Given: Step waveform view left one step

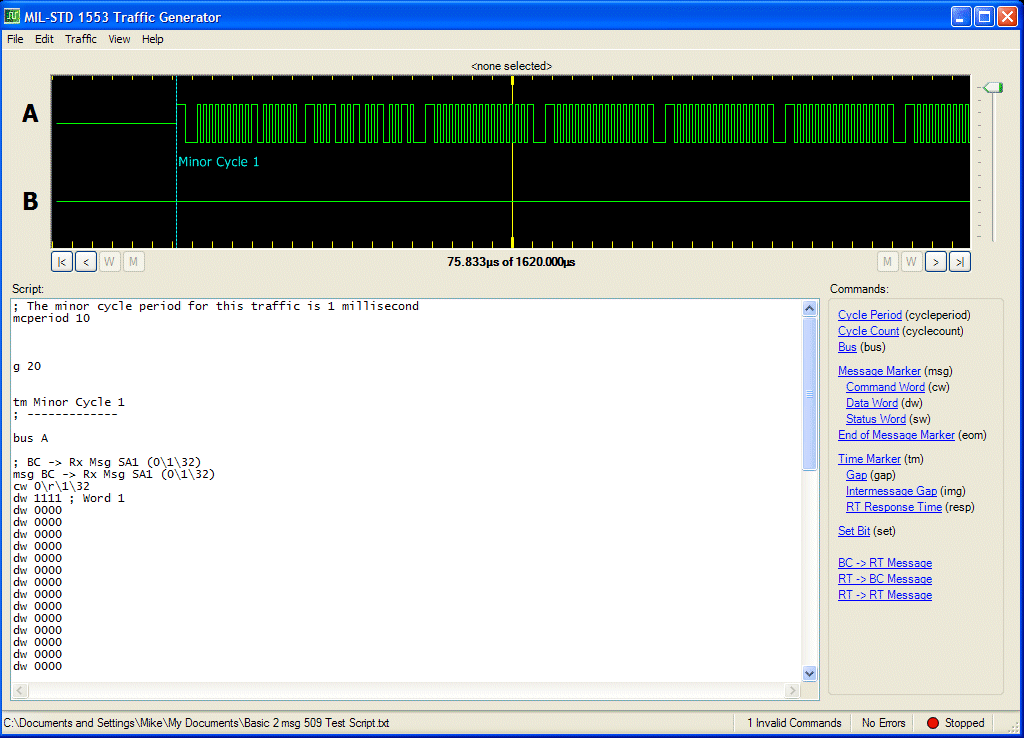Looking at the screenshot, I should click(x=86, y=262).
